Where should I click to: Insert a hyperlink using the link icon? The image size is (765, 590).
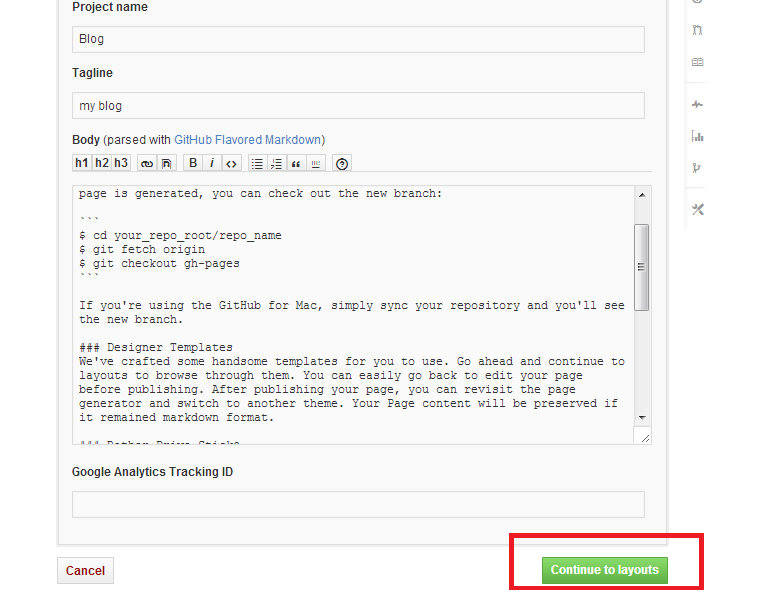(x=147, y=163)
